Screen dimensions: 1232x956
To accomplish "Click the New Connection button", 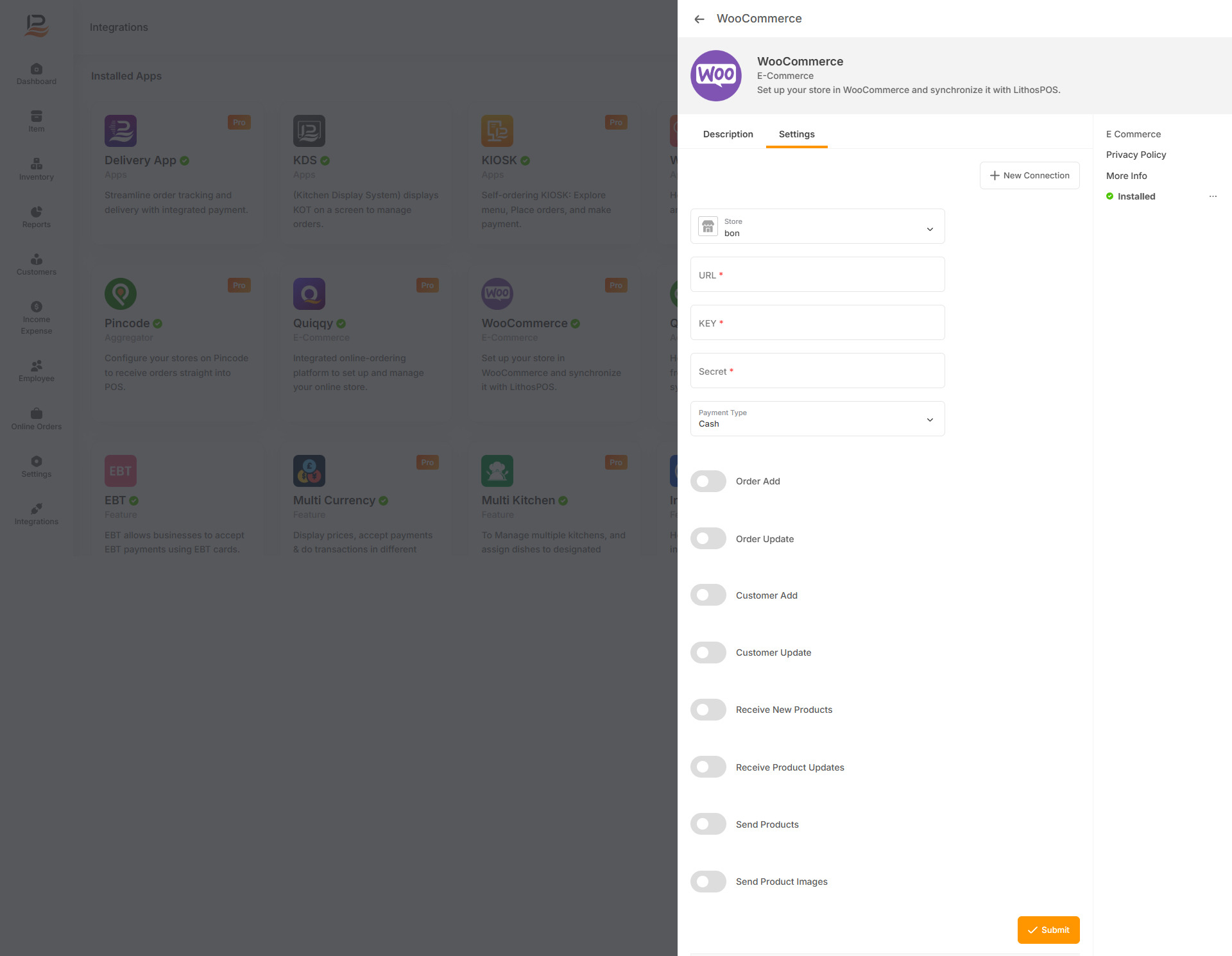I will click(1029, 175).
